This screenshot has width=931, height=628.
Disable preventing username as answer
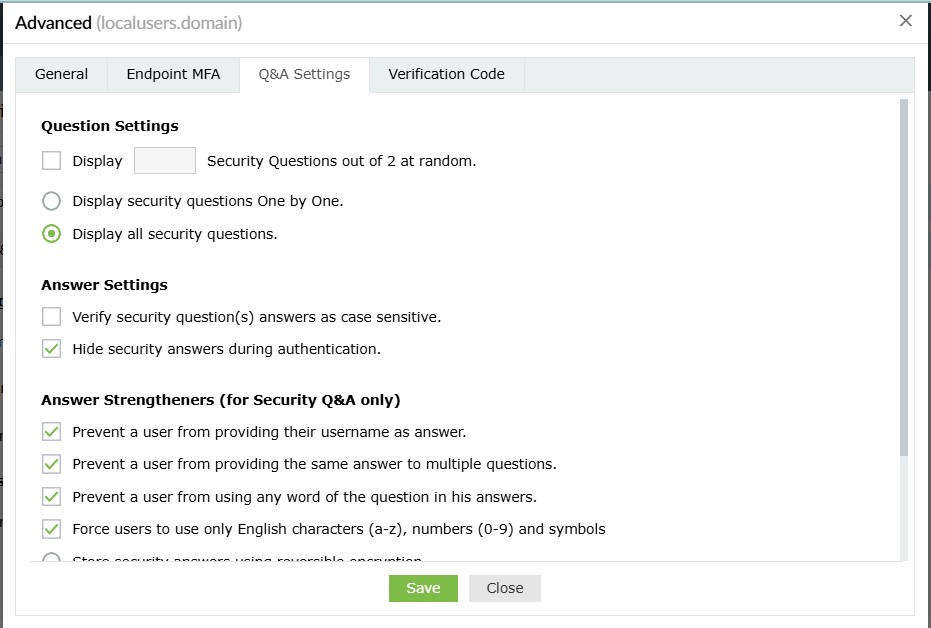(51, 432)
